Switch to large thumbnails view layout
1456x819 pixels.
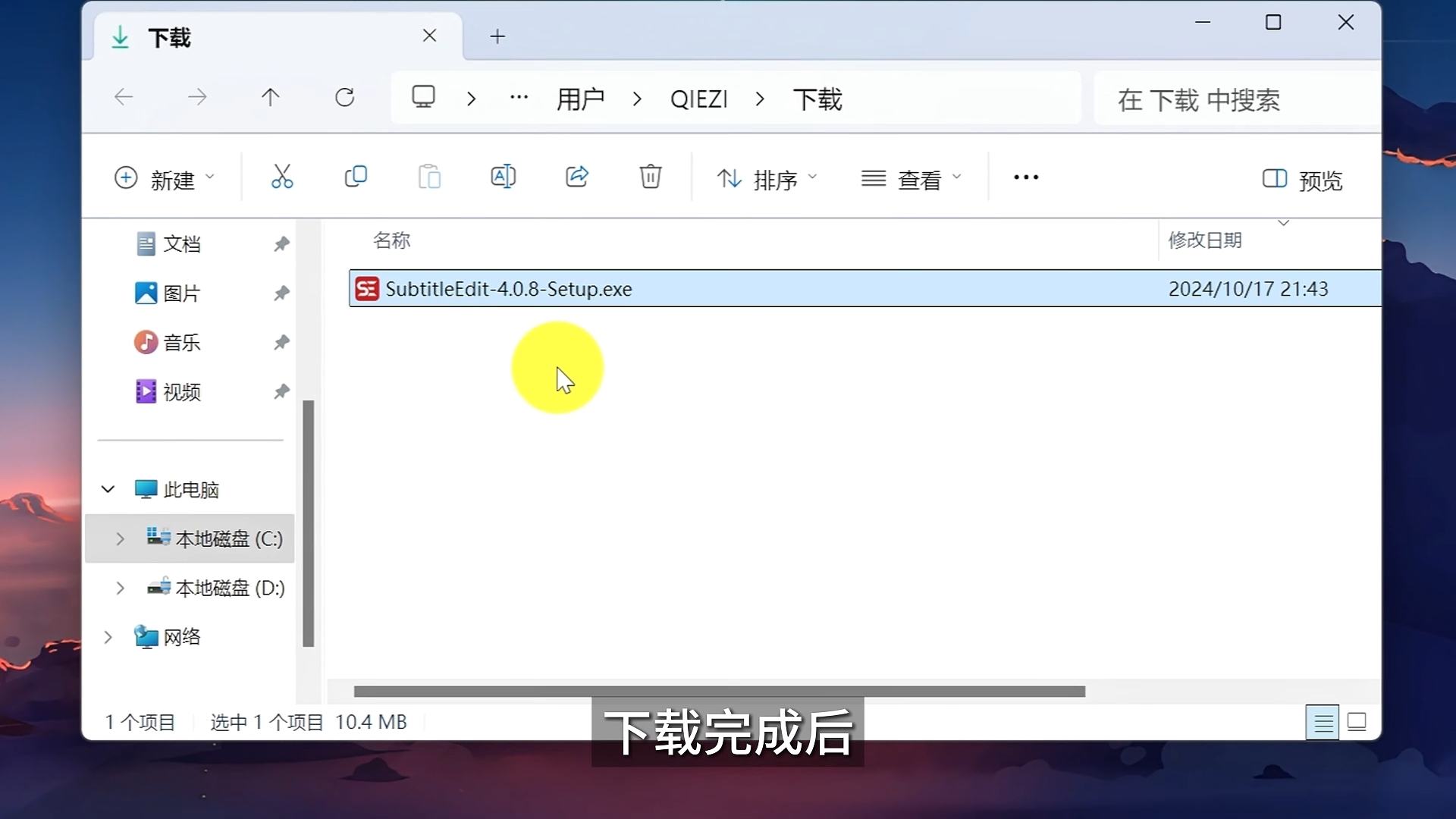(1357, 722)
